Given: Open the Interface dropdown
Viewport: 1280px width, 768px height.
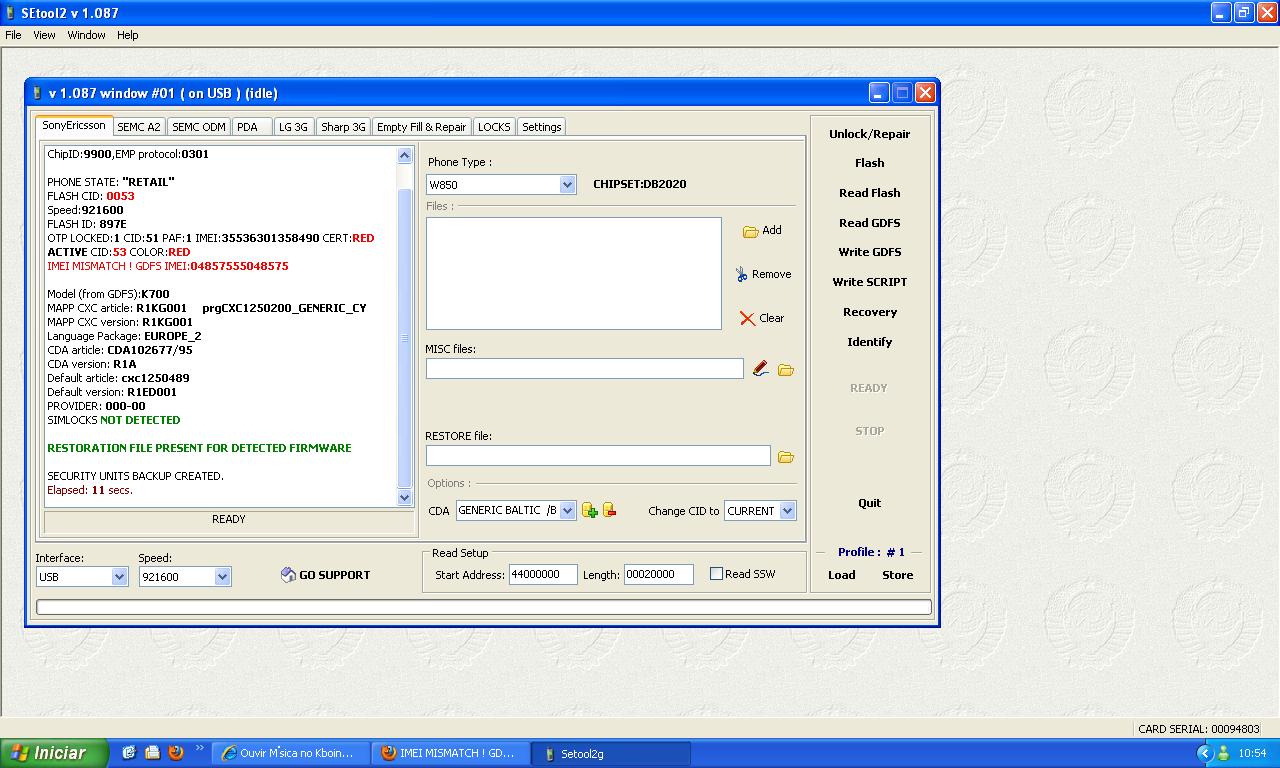Looking at the screenshot, I should [x=119, y=577].
